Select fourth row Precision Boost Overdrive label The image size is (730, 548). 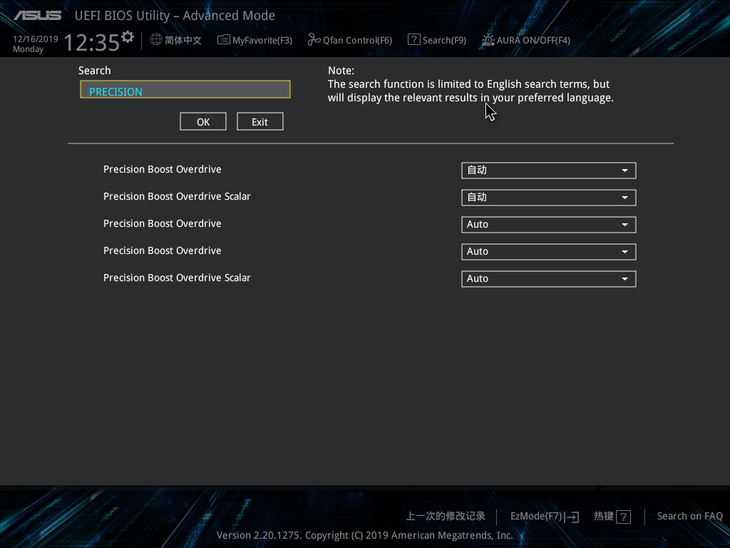pyautogui.click(x=162, y=250)
